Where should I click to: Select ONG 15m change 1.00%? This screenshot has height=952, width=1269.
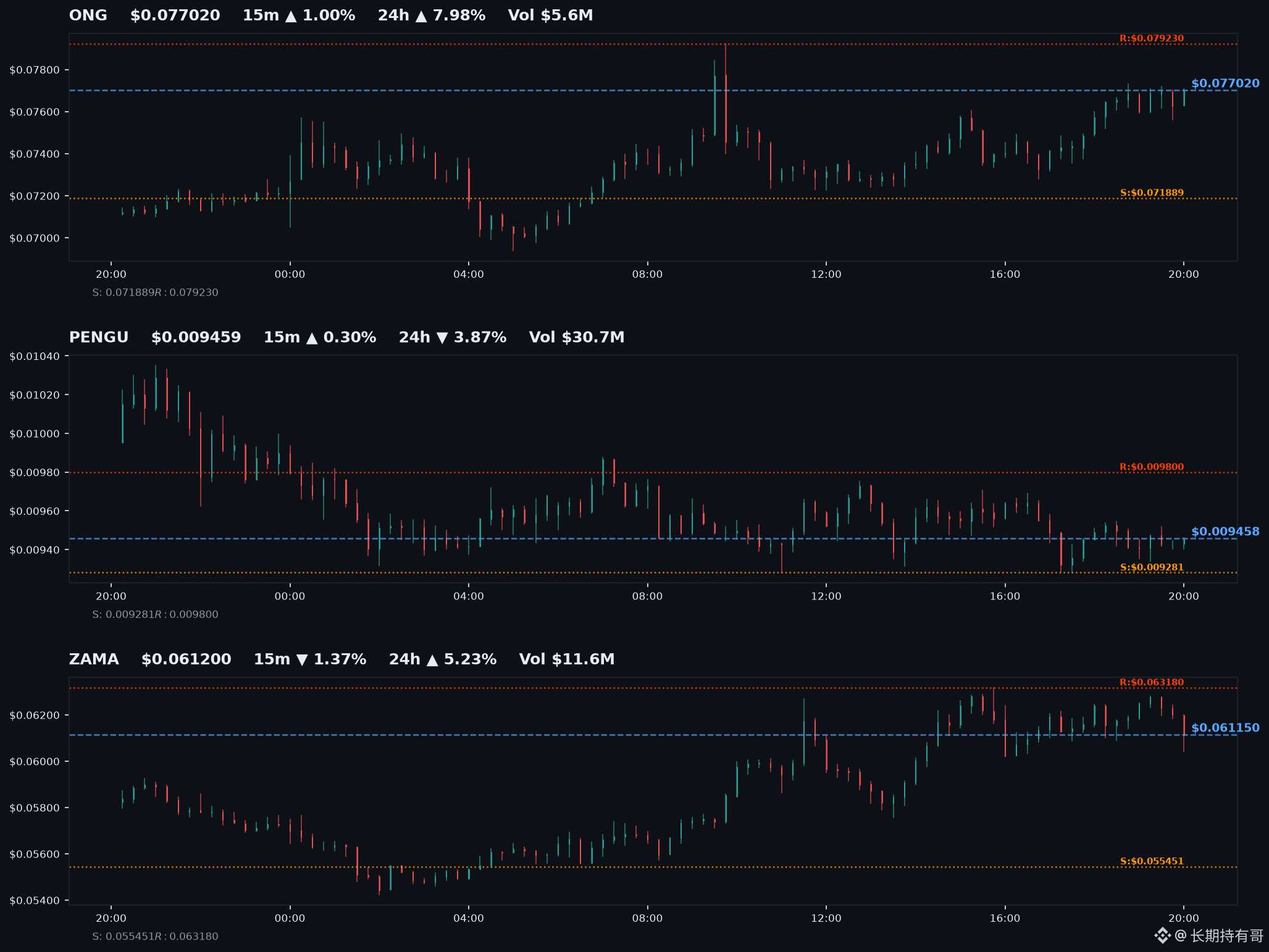tap(299, 15)
